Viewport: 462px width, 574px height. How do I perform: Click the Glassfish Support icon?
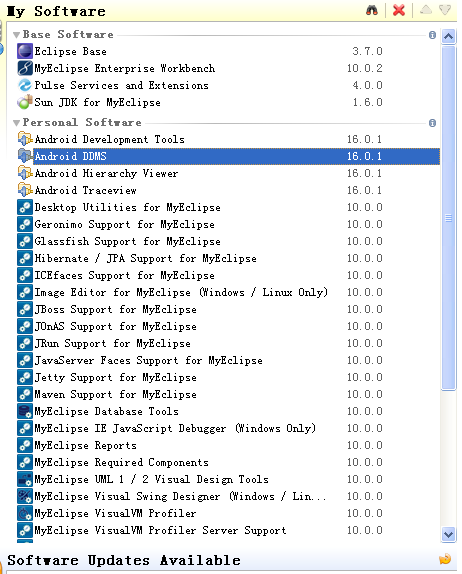point(25,241)
